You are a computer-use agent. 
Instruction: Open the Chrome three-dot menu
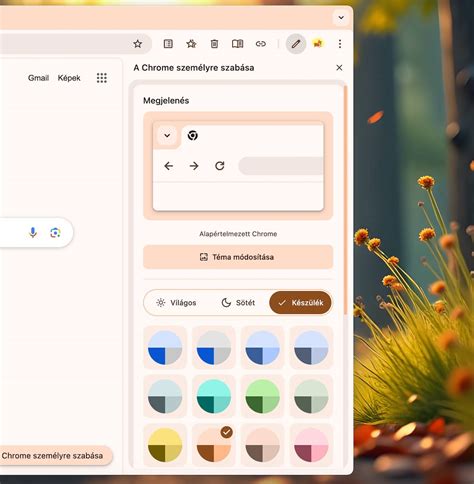click(x=340, y=44)
